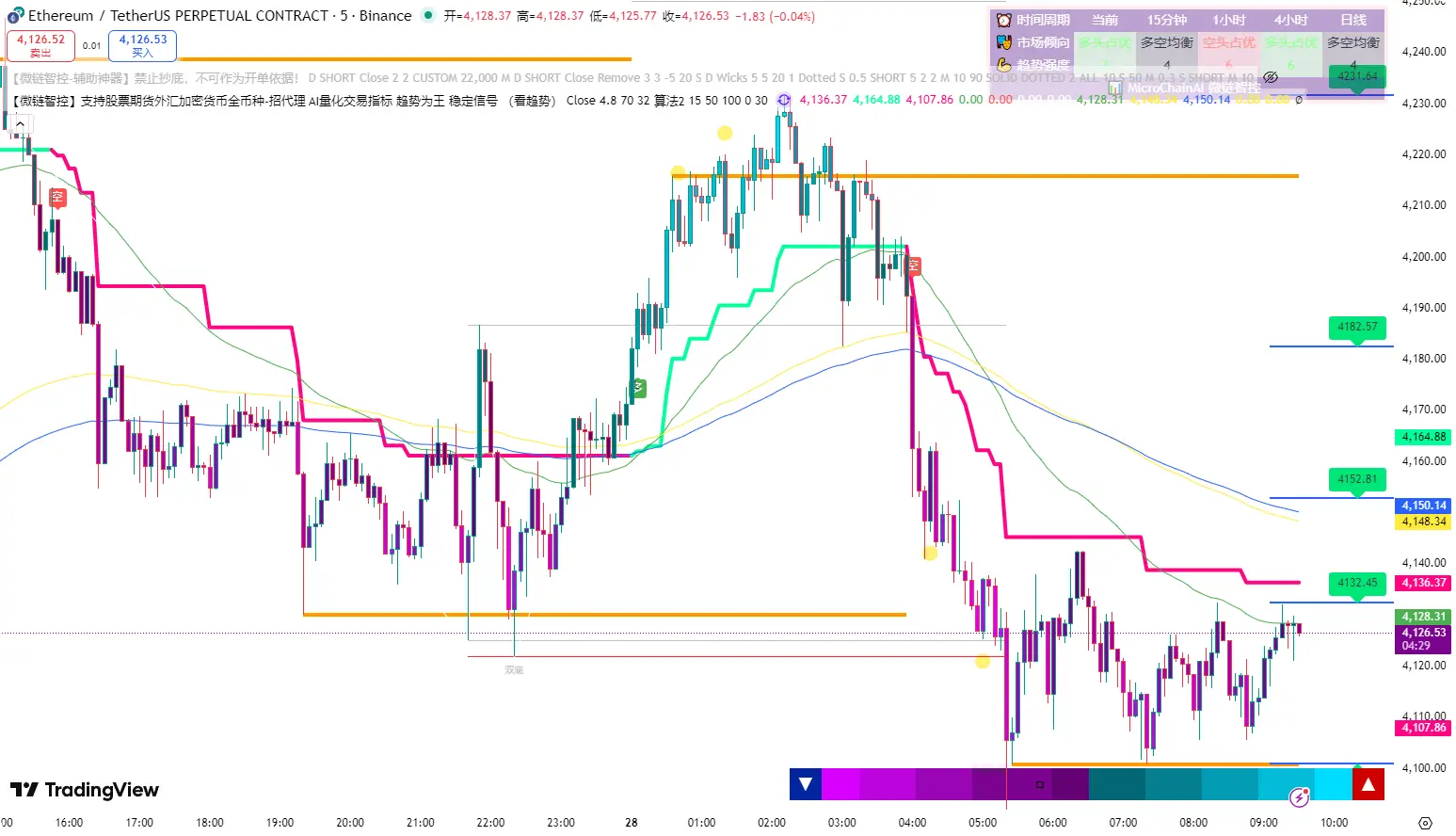
Task: Click the purple refresh icon in indicator legend
Action: pyautogui.click(x=783, y=100)
